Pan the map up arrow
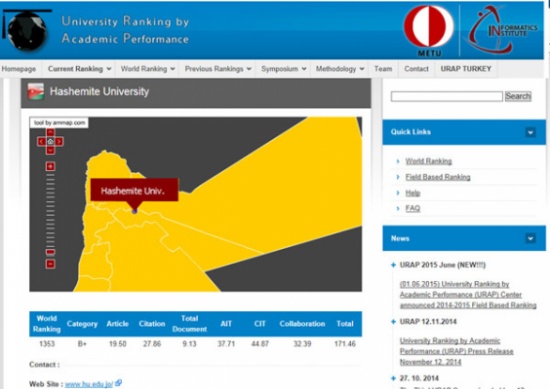 point(51,133)
